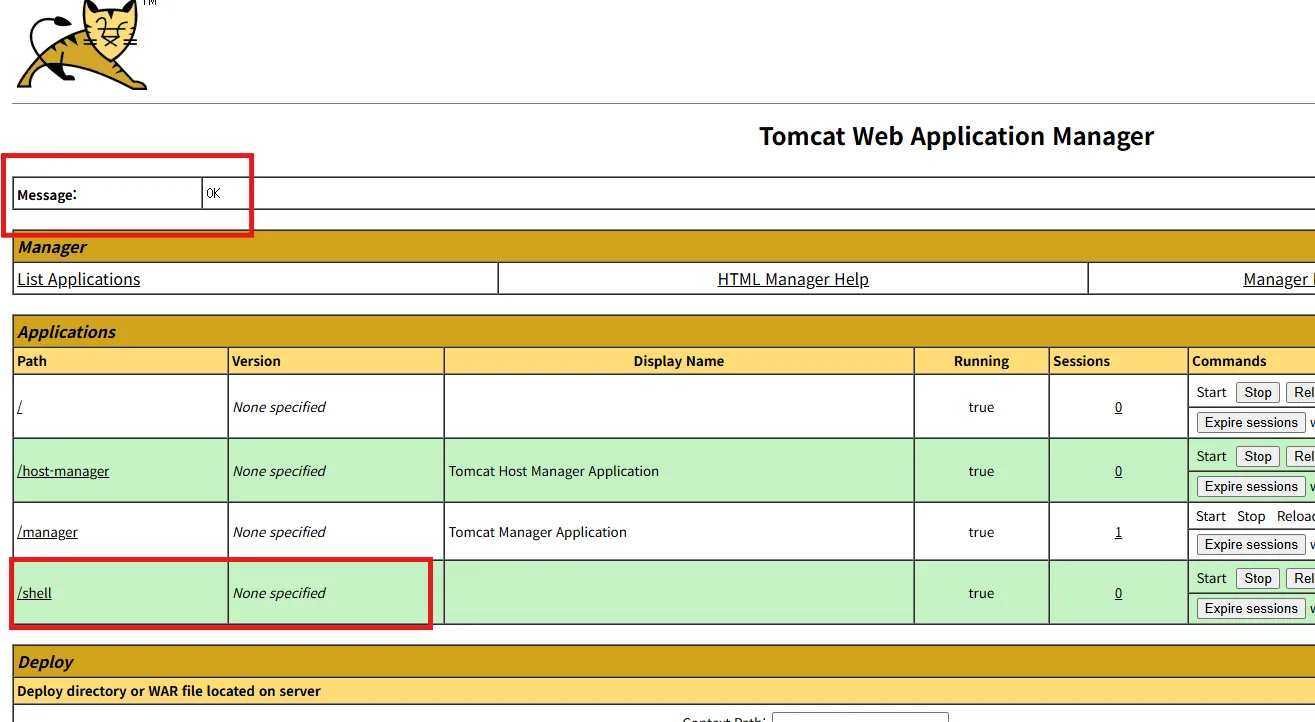This screenshot has height=722, width=1315.
Task: Open the root "/" application path link
Action: [x=19, y=407]
